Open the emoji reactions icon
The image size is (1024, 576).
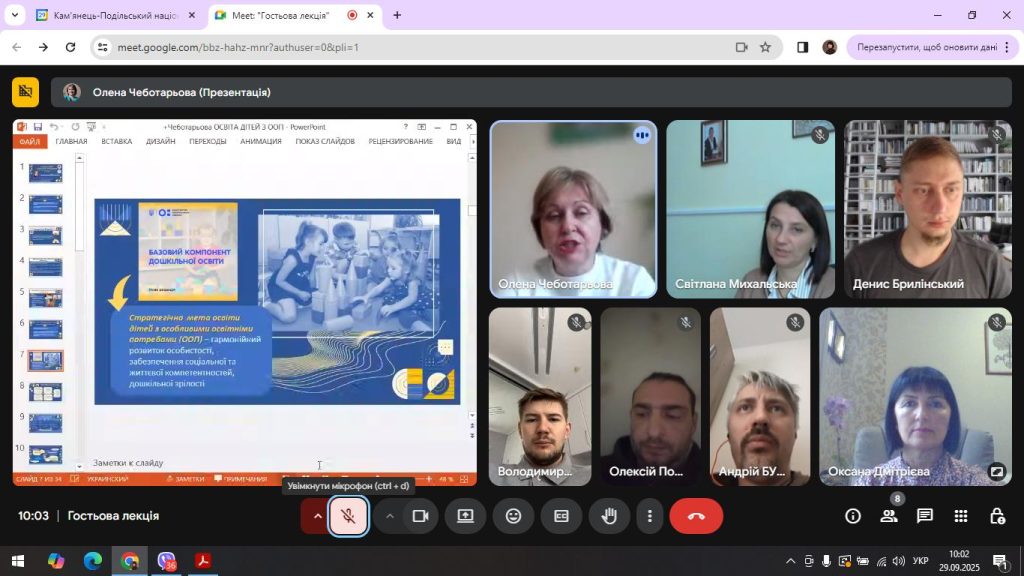[x=513, y=516]
